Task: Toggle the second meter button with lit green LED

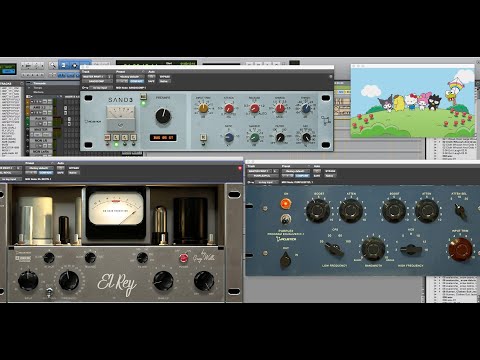Action: (116, 137)
